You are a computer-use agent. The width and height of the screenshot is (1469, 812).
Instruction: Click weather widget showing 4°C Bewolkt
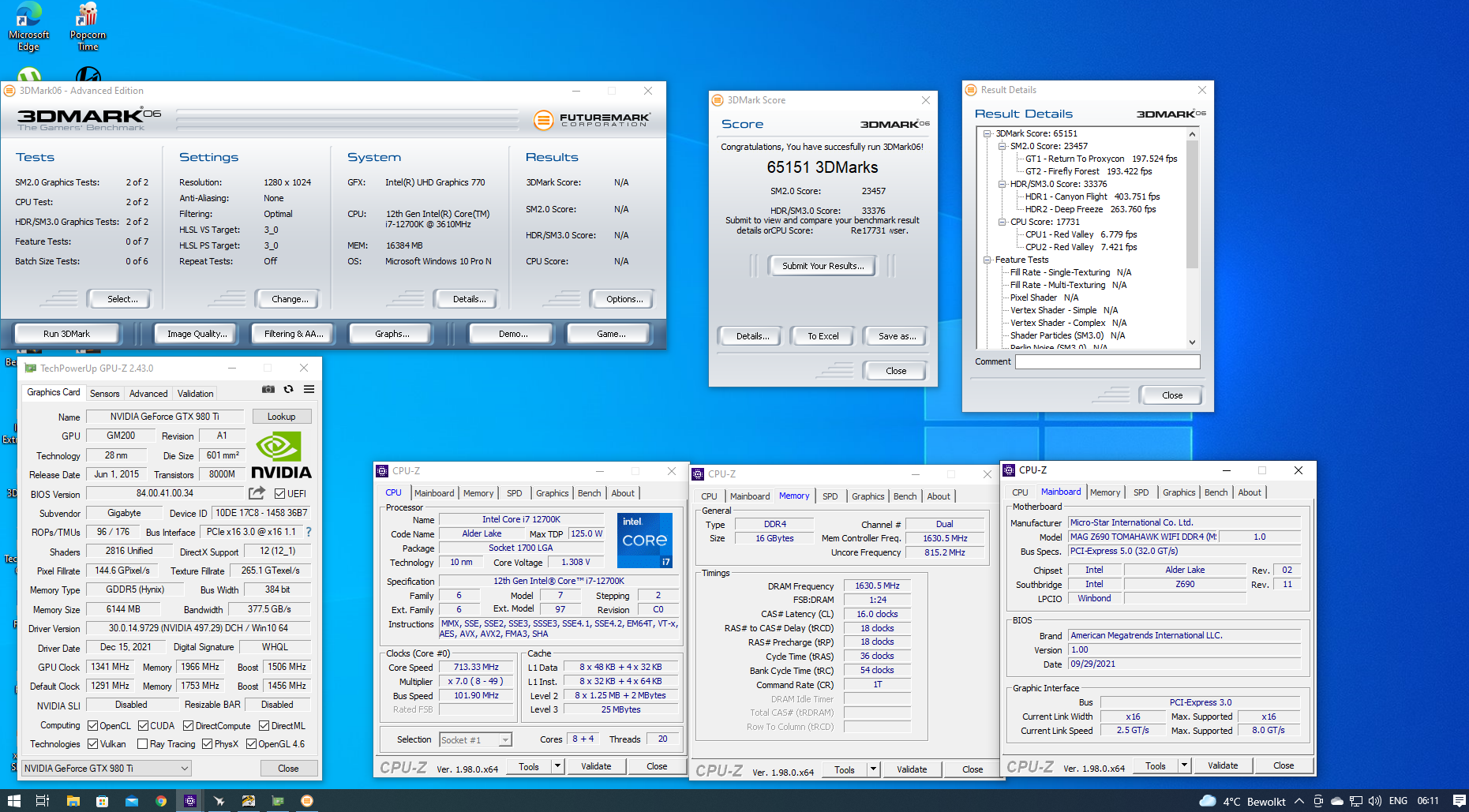pos(1242,801)
